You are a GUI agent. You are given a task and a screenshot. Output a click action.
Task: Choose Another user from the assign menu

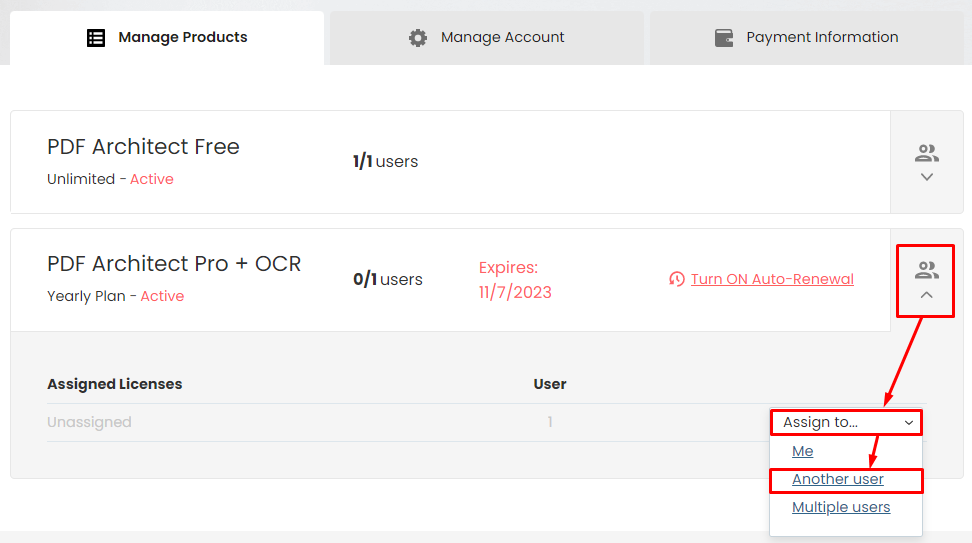837,479
